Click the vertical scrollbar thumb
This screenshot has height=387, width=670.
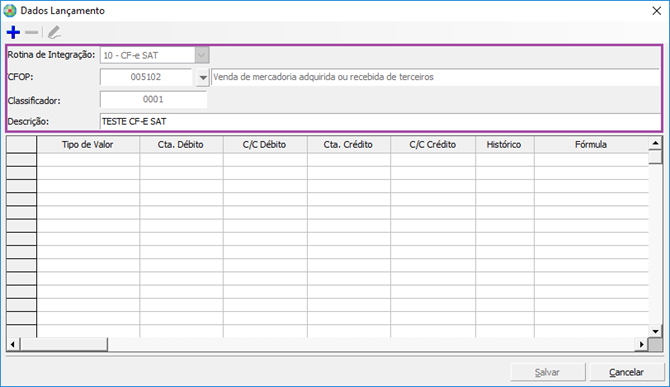tap(655, 157)
